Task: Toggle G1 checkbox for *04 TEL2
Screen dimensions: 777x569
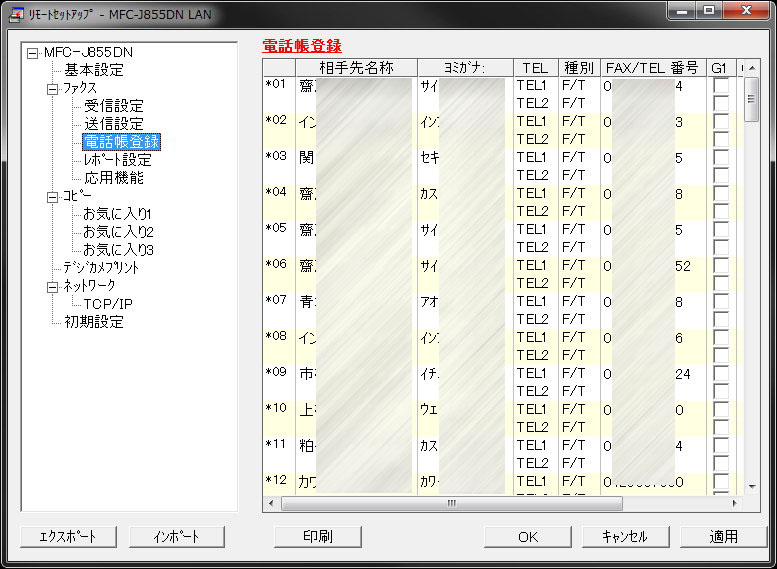Action: [x=721, y=212]
